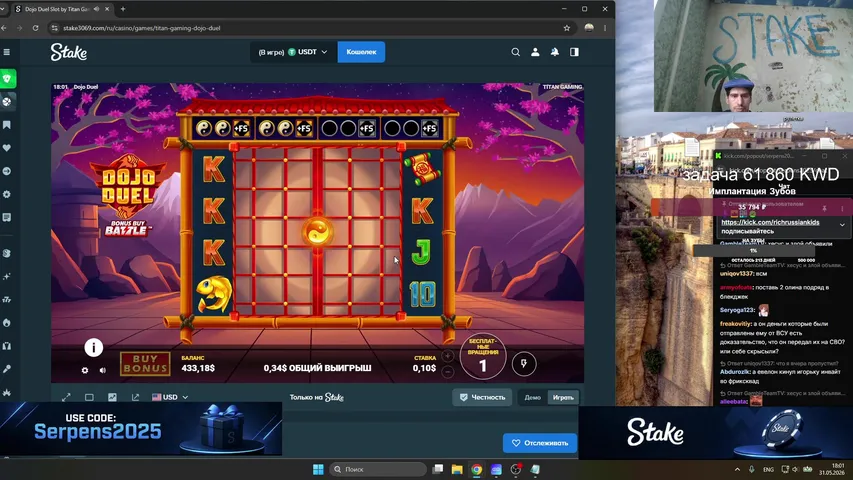This screenshot has height=480, width=853.
Task: Click the Кошелек wallet button
Action: coord(361,52)
